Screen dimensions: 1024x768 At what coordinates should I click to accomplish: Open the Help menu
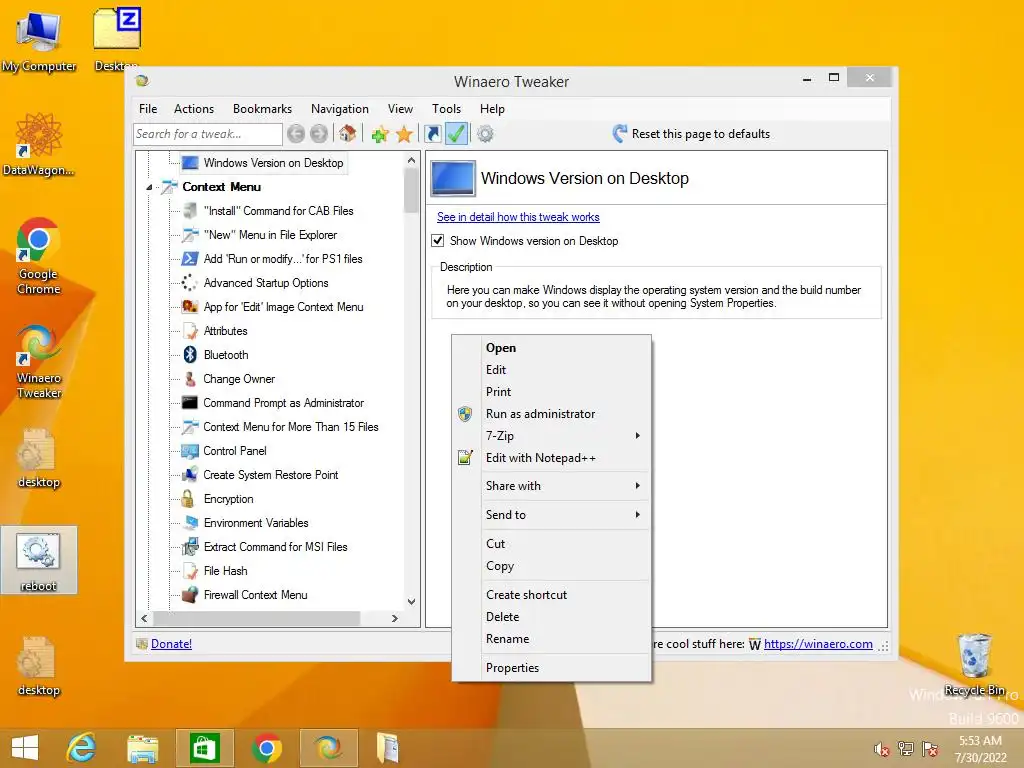click(492, 109)
